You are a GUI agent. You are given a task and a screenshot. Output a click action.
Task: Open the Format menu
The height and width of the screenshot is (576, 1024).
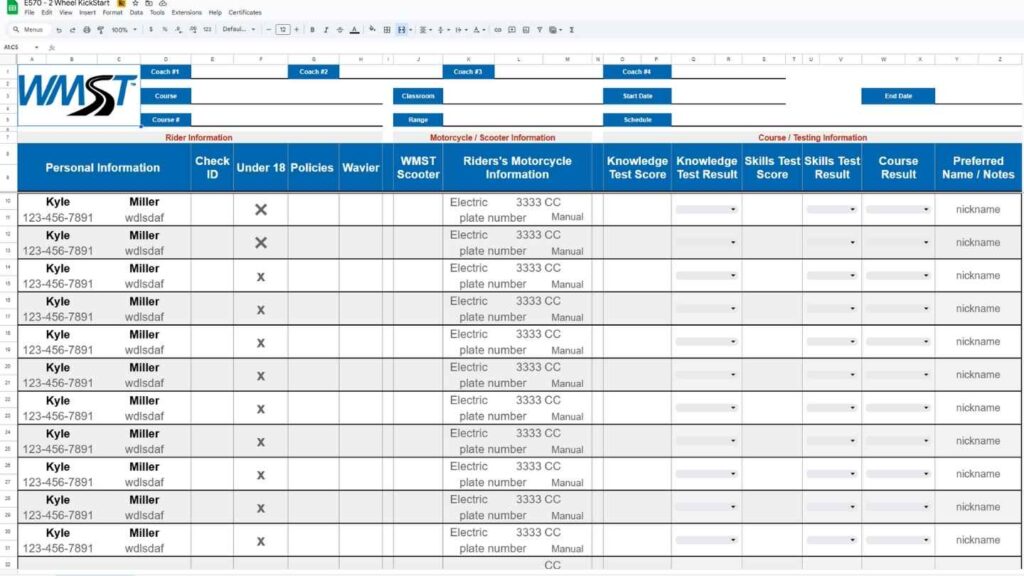tap(112, 13)
